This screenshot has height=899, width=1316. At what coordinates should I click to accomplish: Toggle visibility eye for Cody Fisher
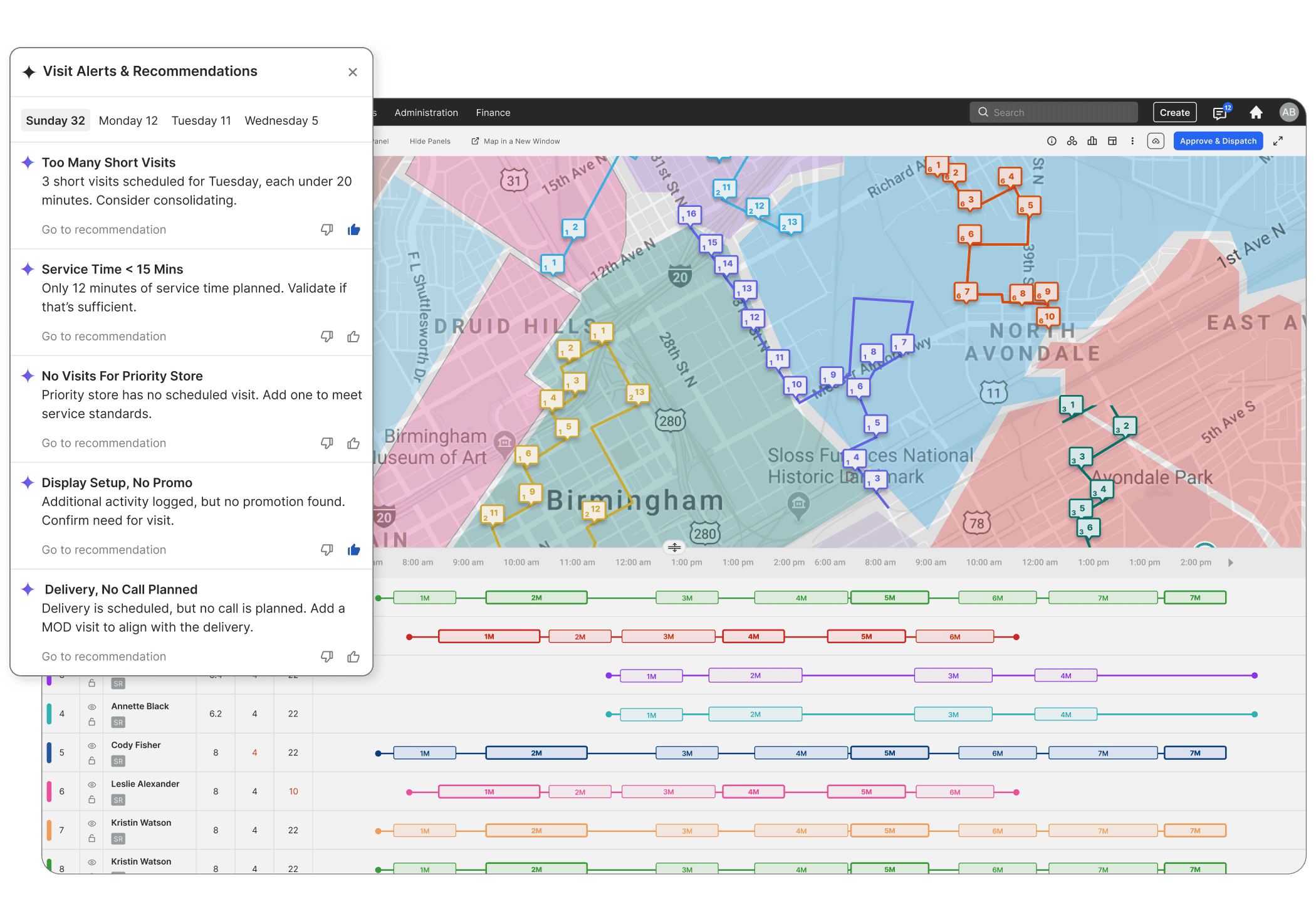pos(92,745)
